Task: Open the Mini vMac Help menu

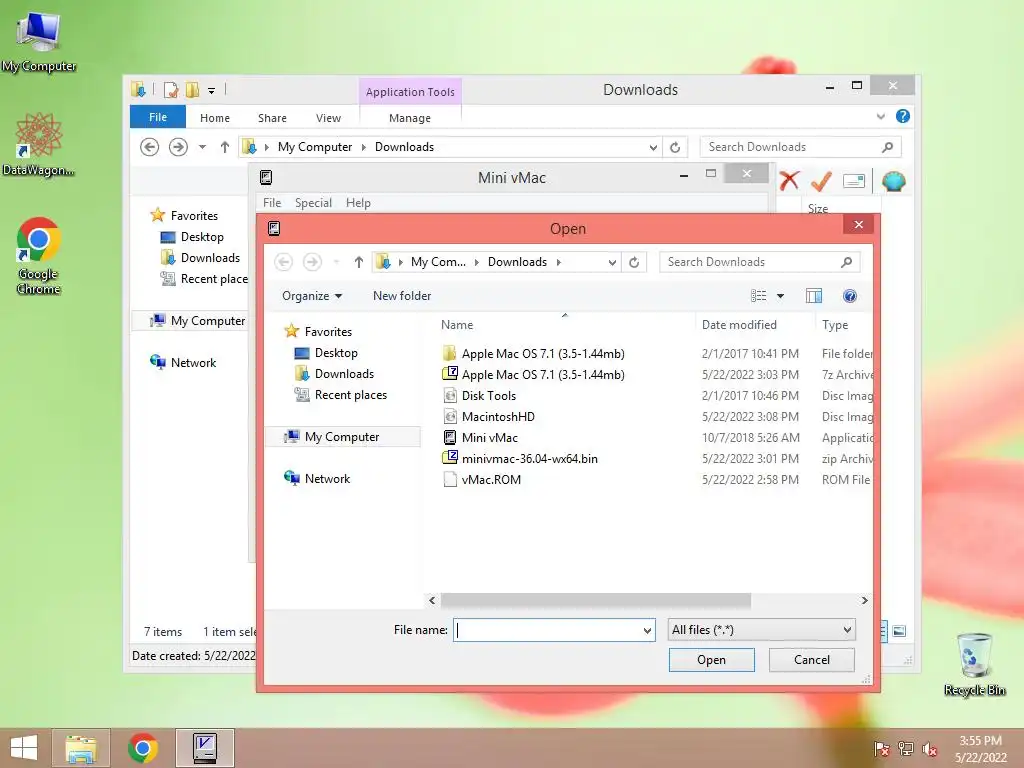Action: pos(359,202)
